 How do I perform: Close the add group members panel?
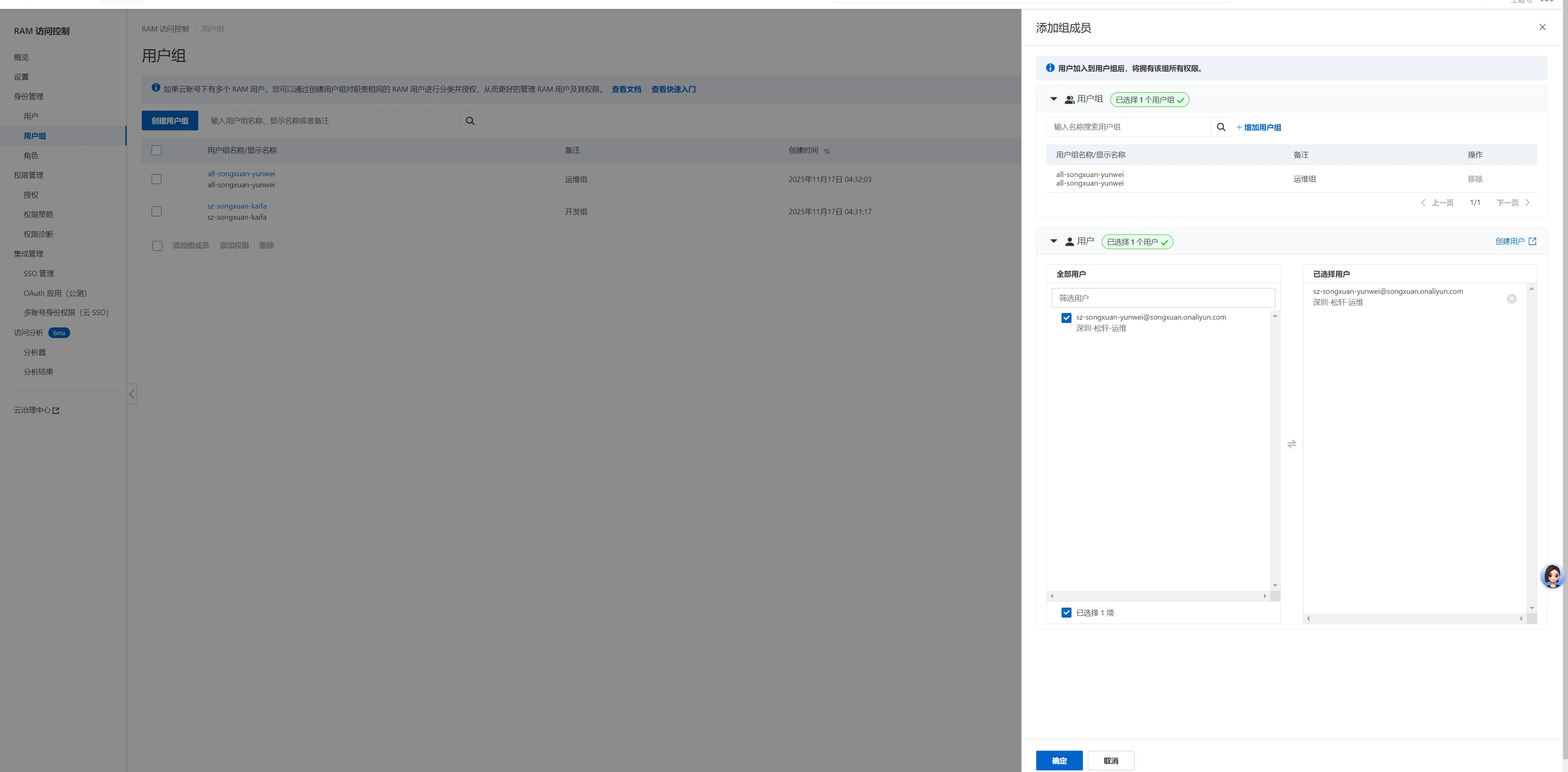coord(1543,27)
